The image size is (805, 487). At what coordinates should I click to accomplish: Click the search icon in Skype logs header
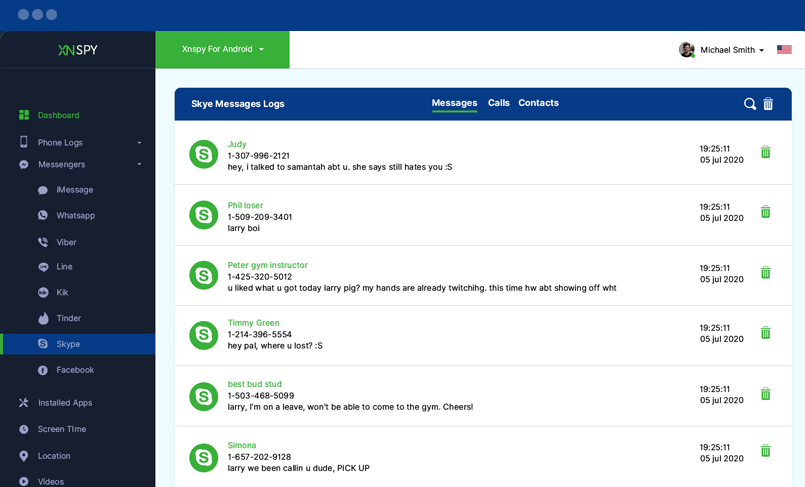point(750,104)
